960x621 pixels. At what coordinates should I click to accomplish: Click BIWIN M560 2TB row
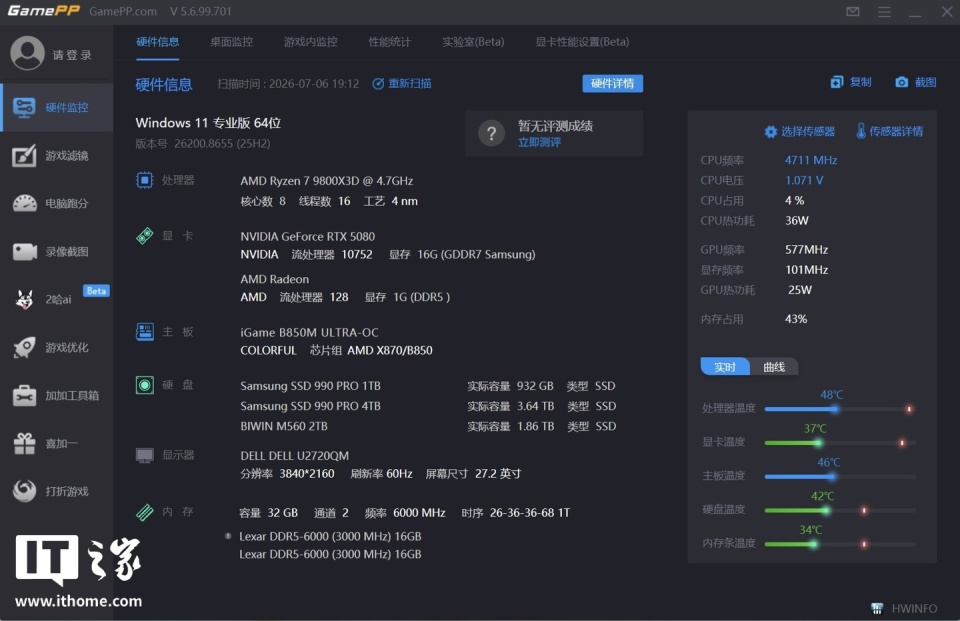click(428, 426)
